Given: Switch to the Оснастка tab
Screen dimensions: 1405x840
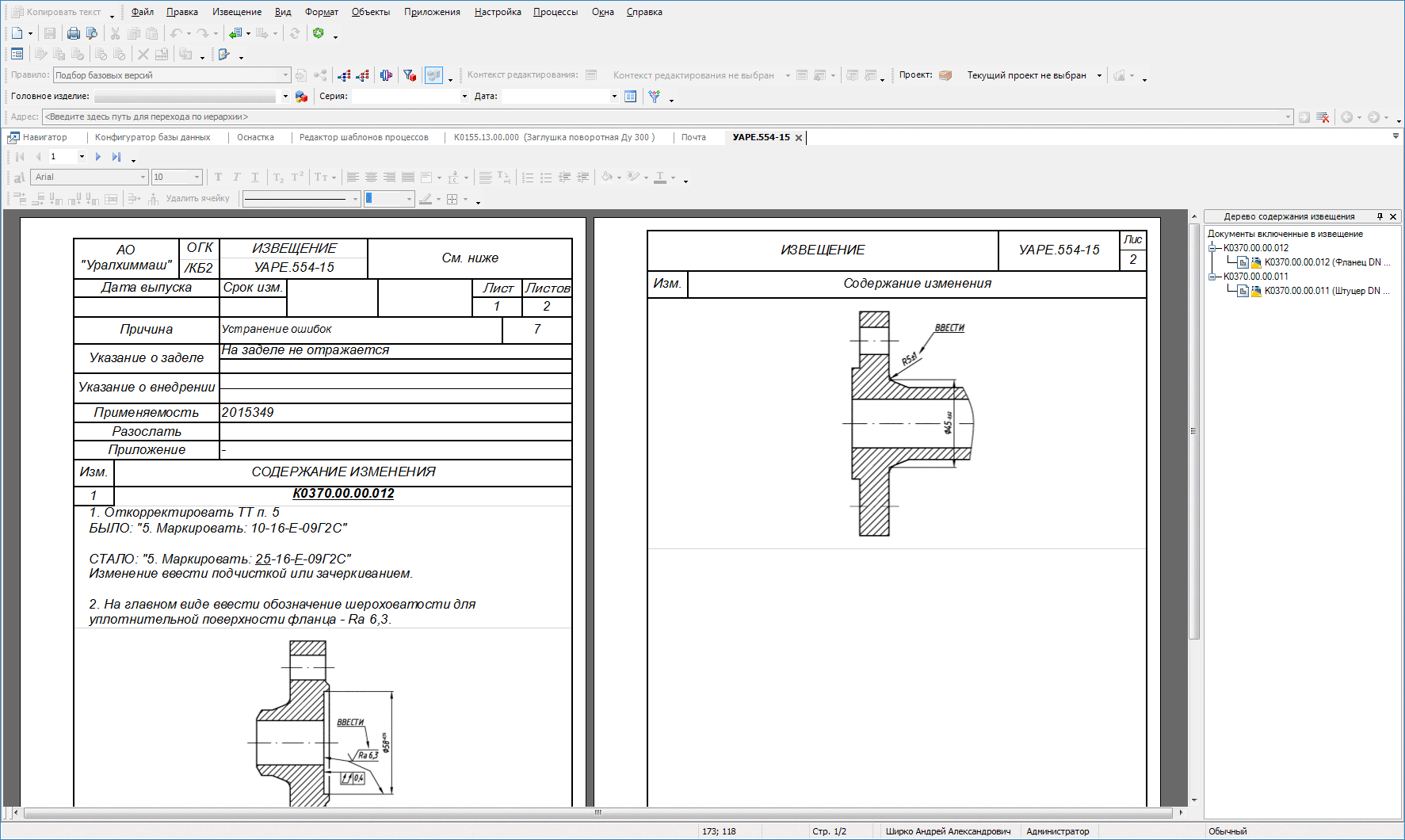Looking at the screenshot, I should click(x=255, y=137).
